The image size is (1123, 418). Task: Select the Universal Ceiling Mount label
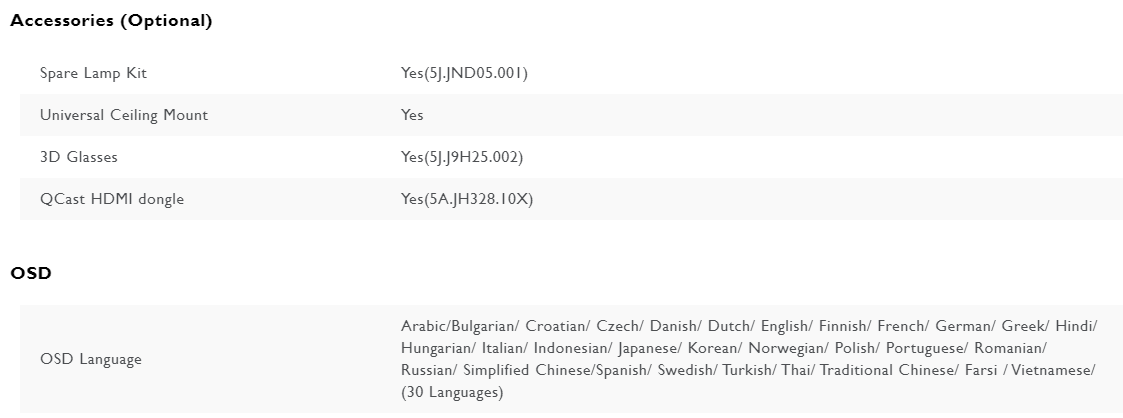[x=124, y=115]
